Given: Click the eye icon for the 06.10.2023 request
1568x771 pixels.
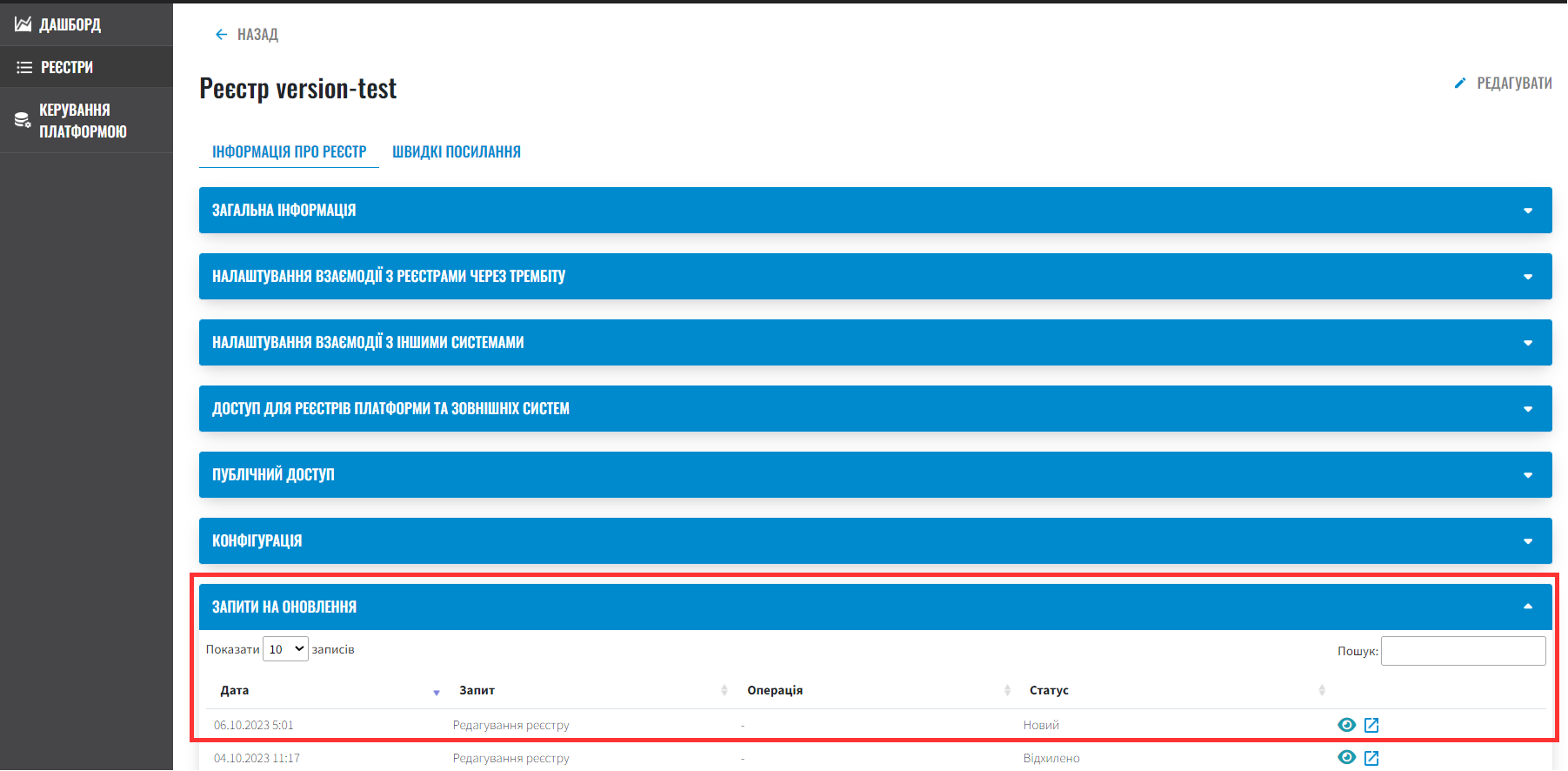Looking at the screenshot, I should 1346,725.
